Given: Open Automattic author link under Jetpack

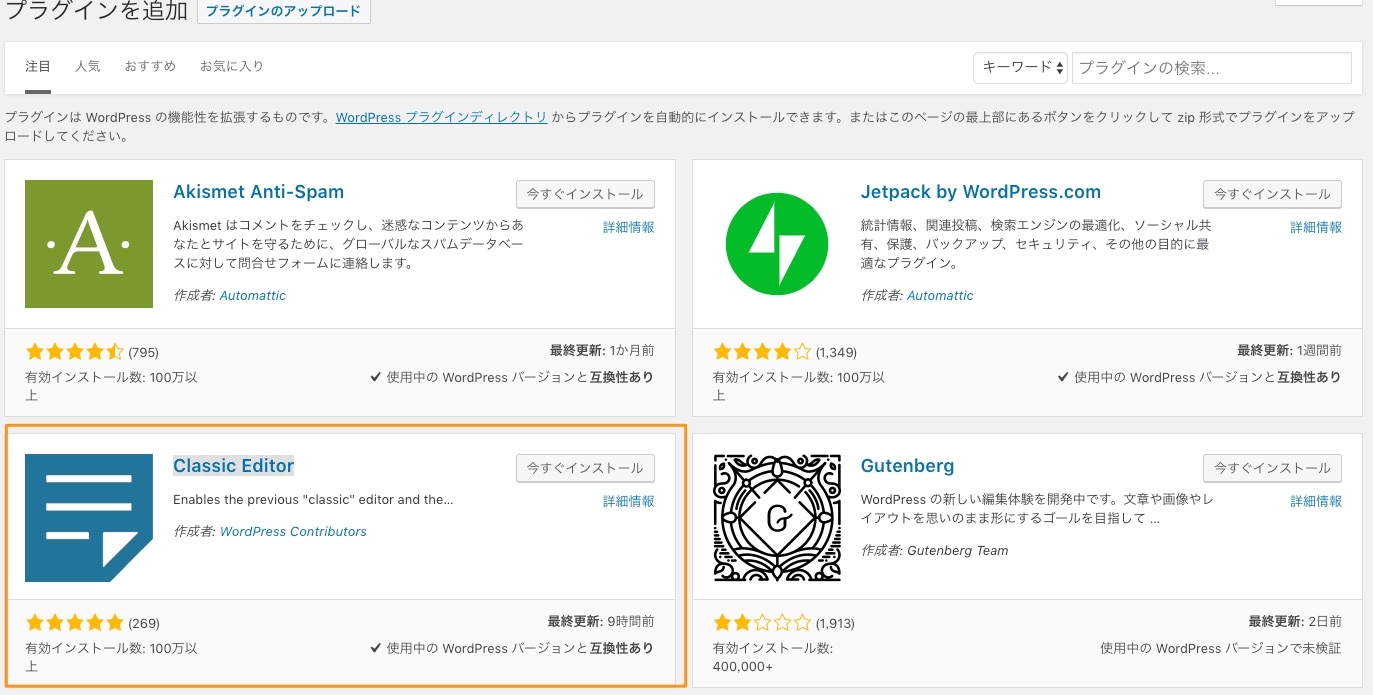Looking at the screenshot, I should pos(940,296).
